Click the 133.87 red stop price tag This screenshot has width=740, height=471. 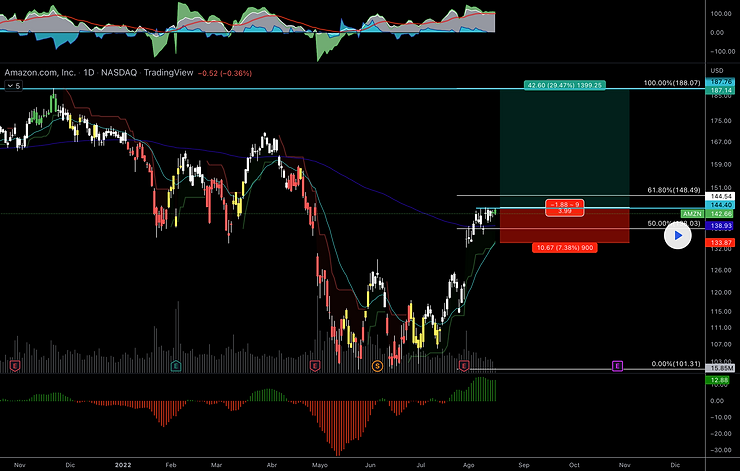(x=720, y=243)
